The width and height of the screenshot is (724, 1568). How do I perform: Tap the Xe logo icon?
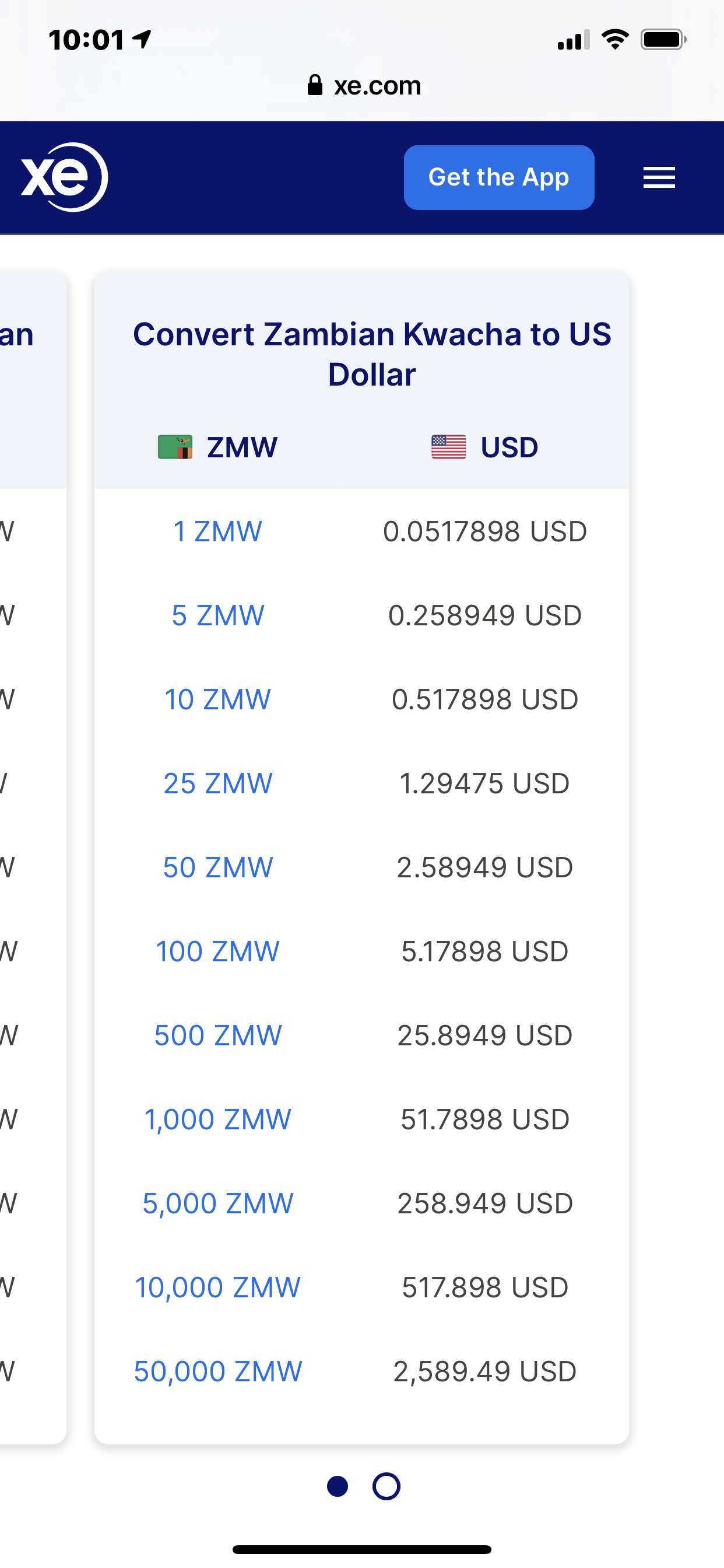[65, 177]
